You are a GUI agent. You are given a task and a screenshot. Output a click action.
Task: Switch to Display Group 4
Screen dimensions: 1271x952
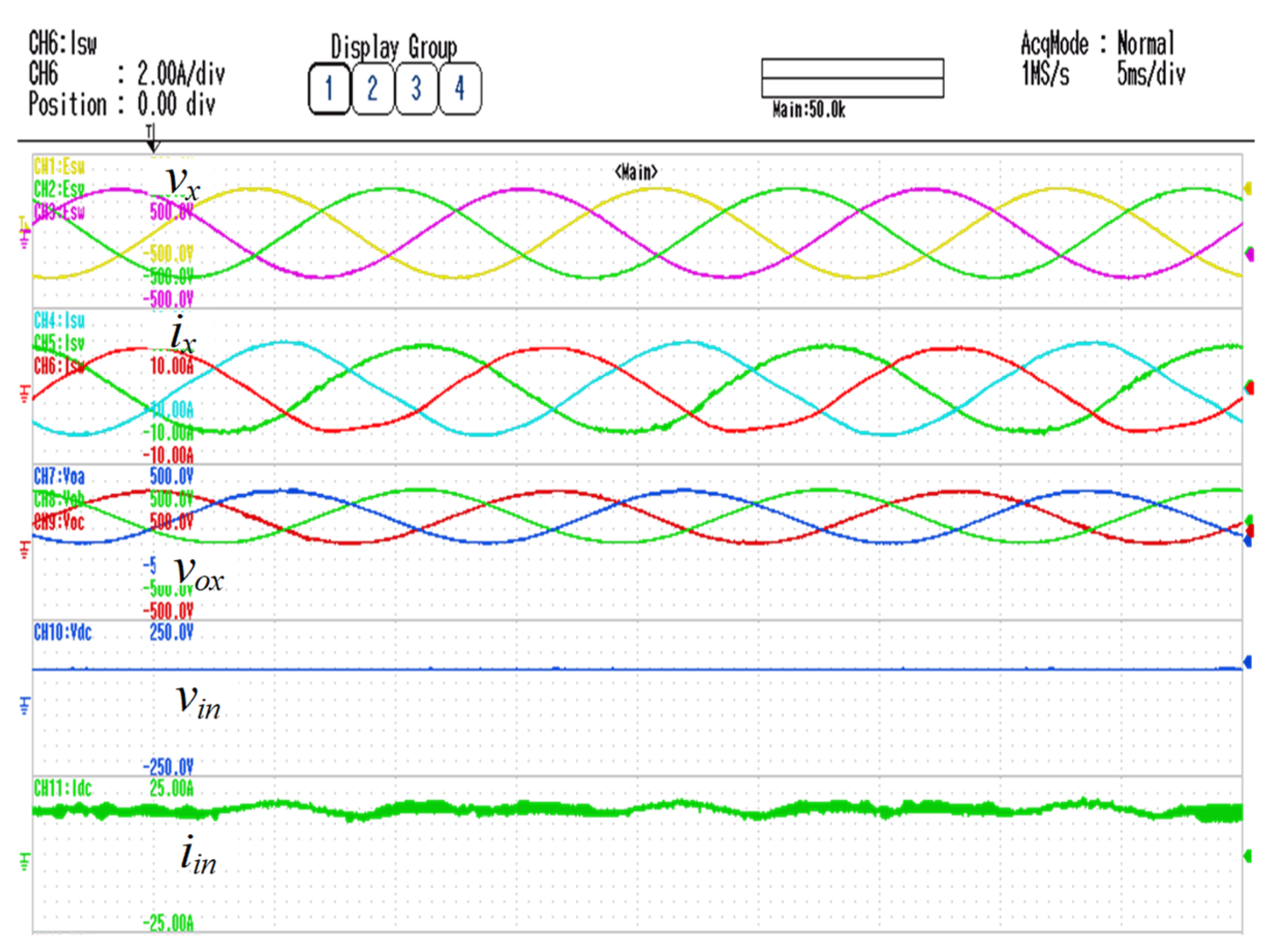460,89
